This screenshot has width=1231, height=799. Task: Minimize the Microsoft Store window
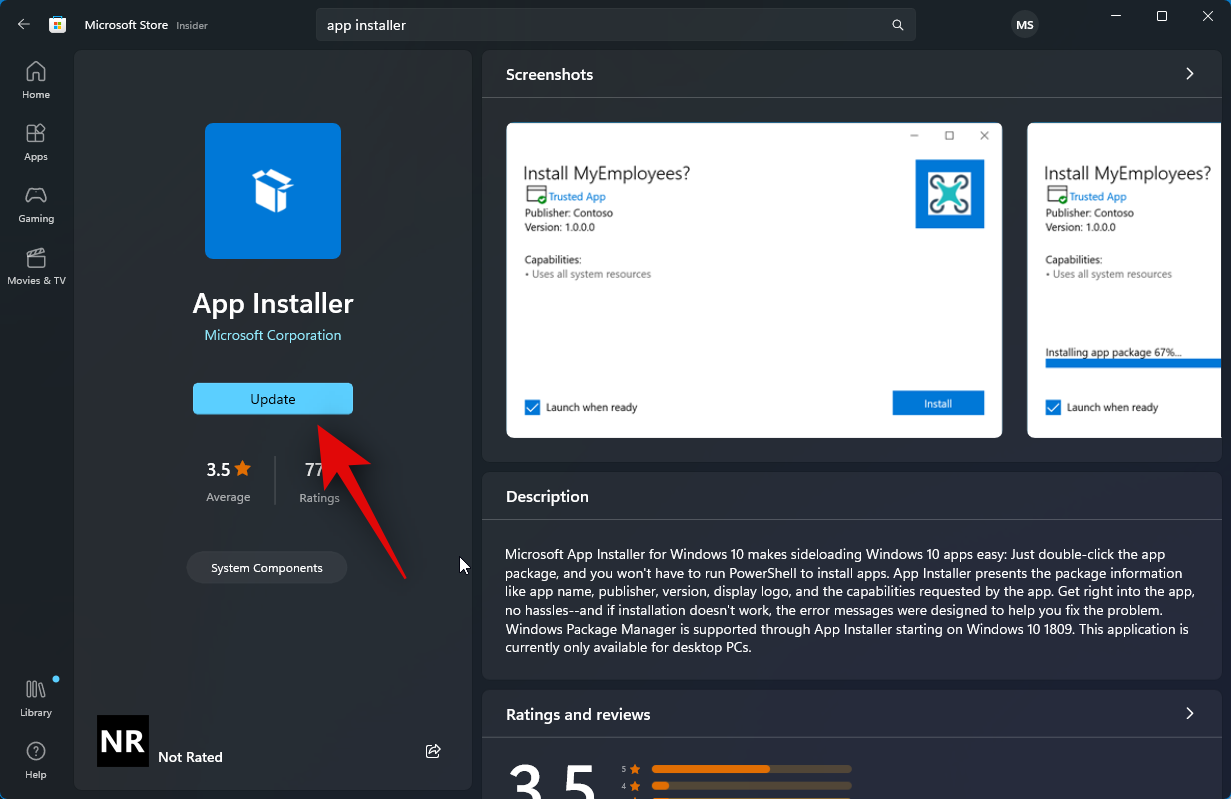[x=1115, y=16]
